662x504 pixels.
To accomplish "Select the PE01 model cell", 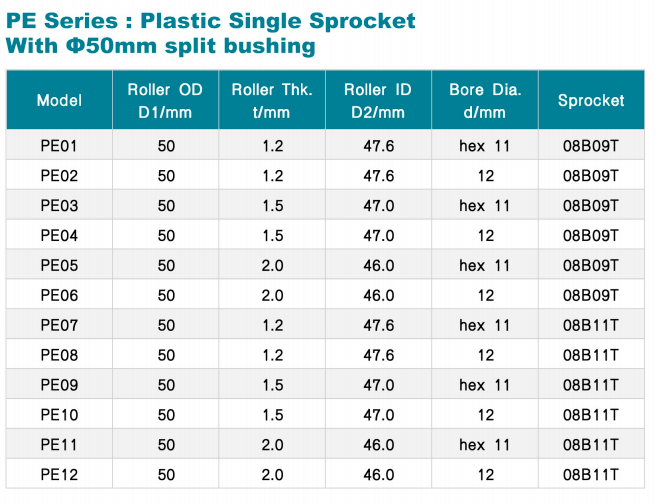I will click(59, 146).
